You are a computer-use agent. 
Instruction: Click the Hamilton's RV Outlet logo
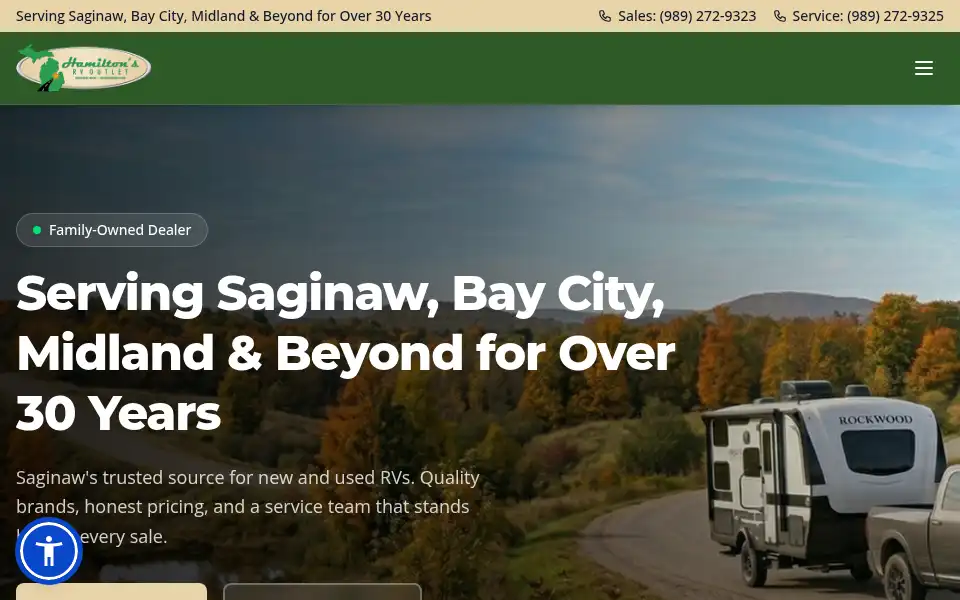click(83, 68)
